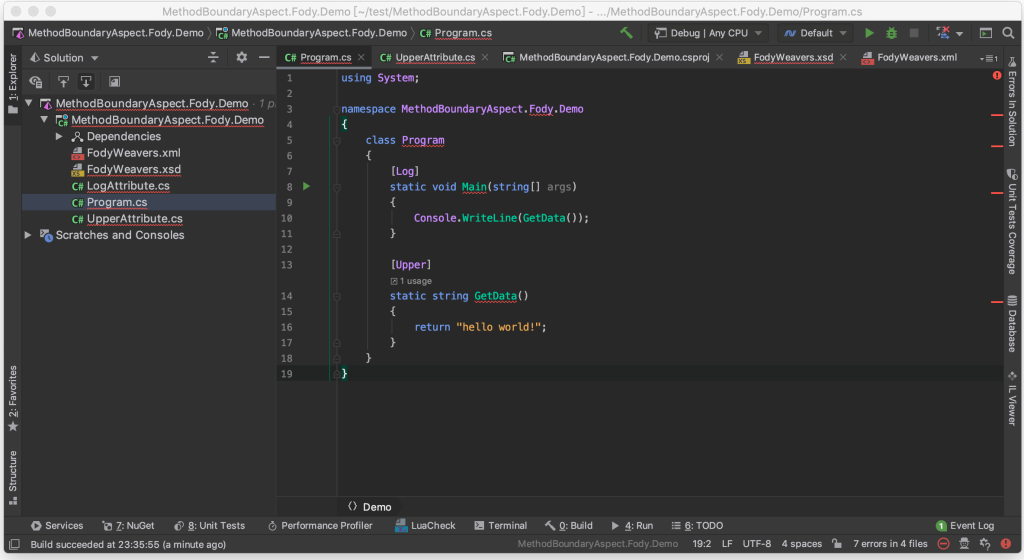Viewport: 1024px width, 560px height.
Task: Open the Solution panel settings gear
Action: (x=242, y=57)
